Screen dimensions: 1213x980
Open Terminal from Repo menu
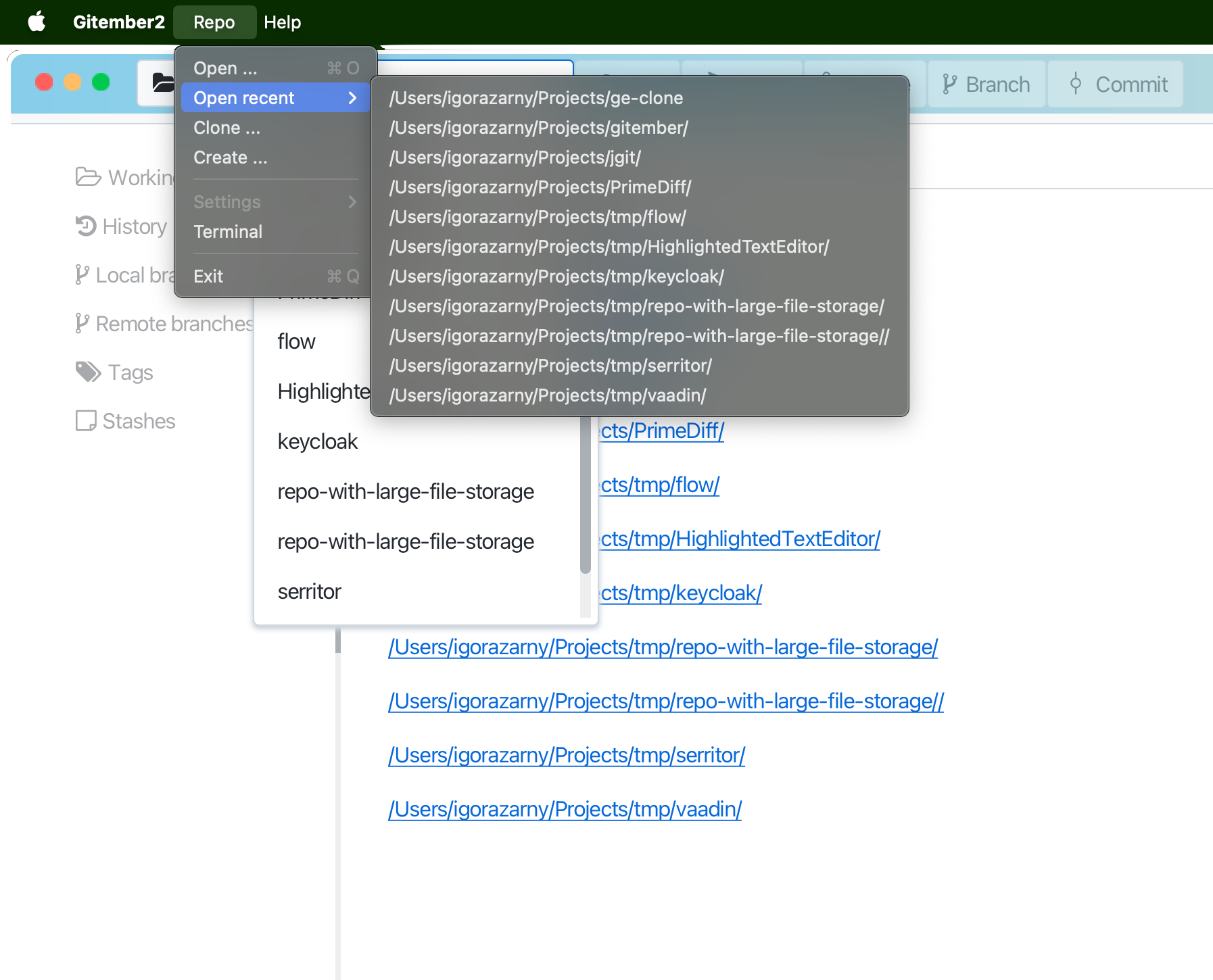point(276,232)
